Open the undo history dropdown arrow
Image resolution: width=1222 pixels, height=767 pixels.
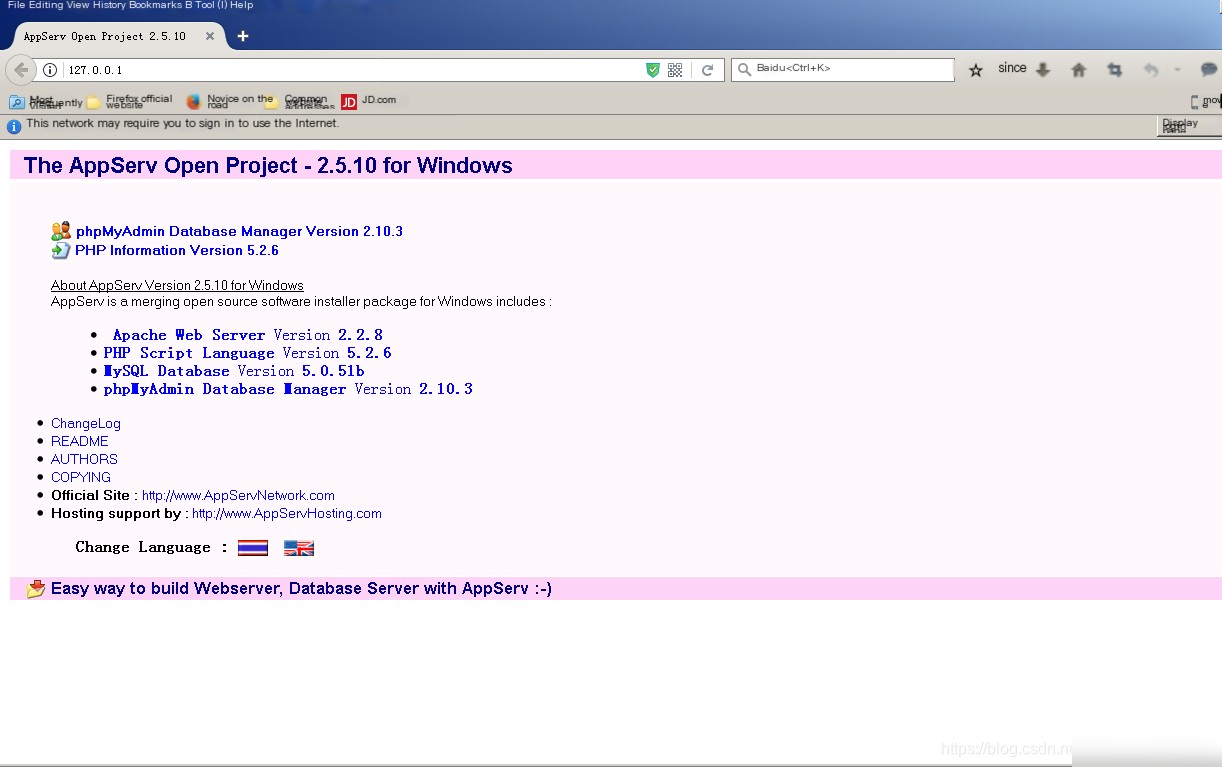1177,70
